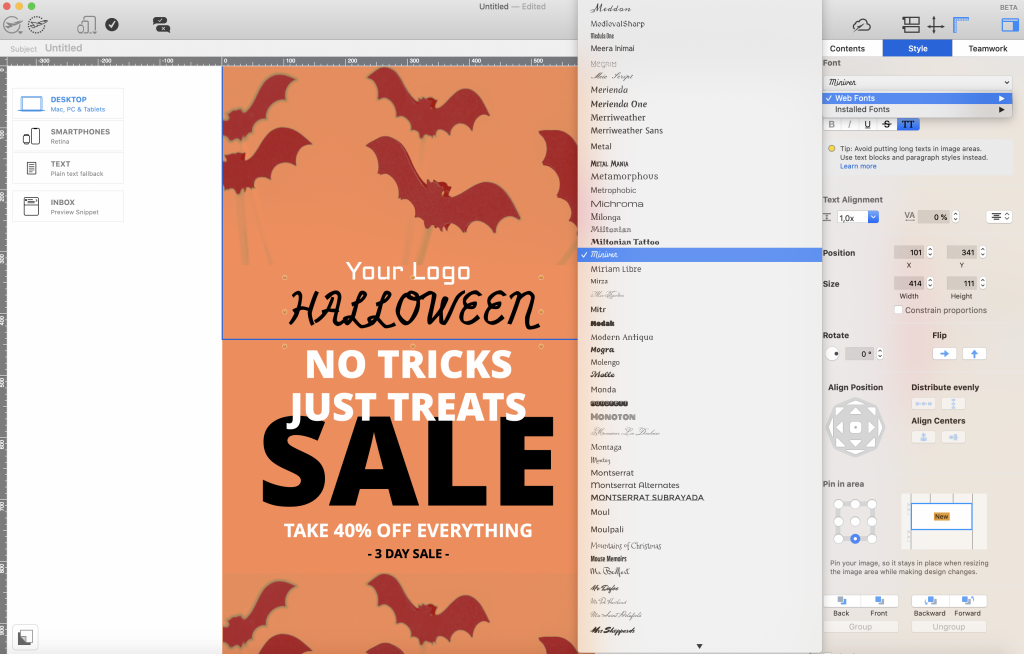Click distribute evenly horizontally icon

click(x=923, y=404)
